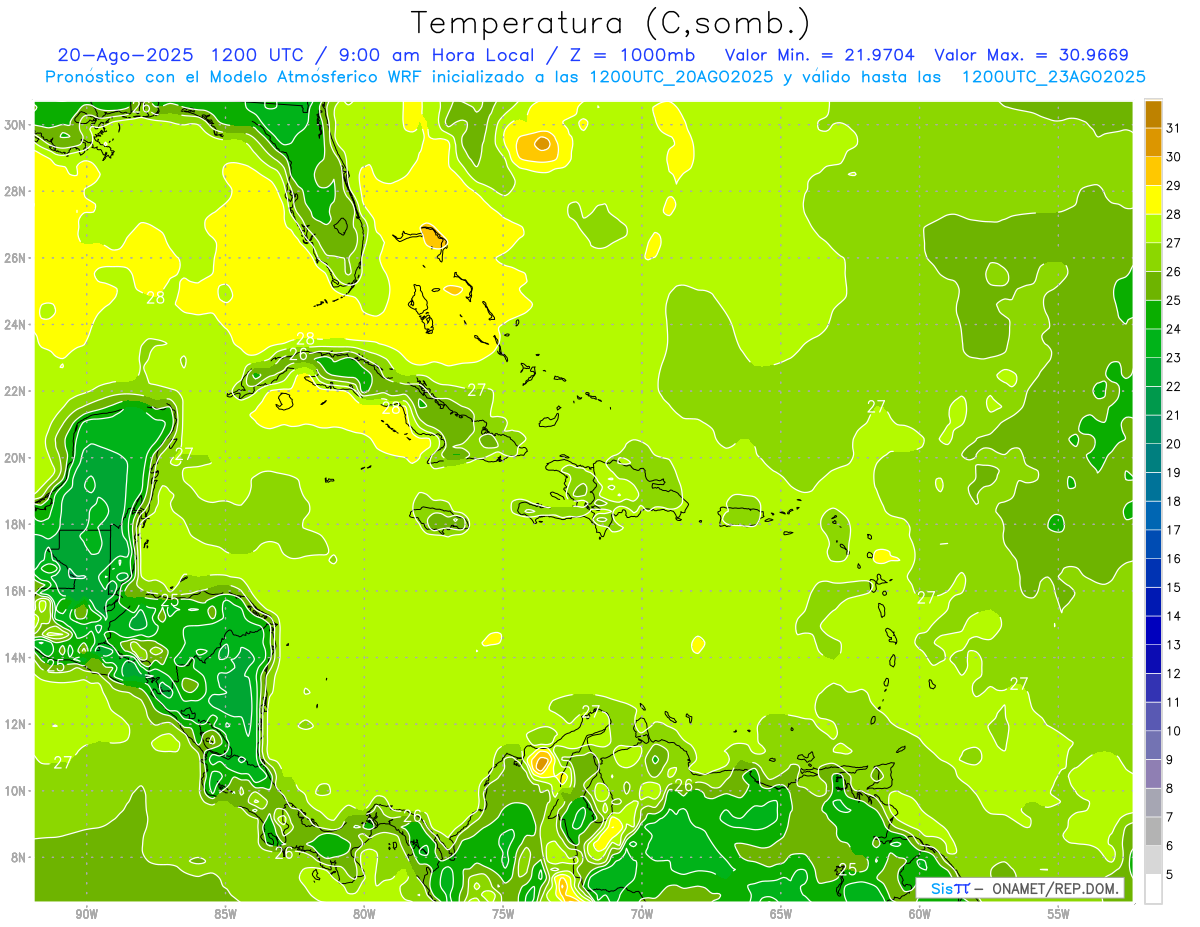Click the color scale label 31
The image size is (1200, 927).
(x=1174, y=128)
